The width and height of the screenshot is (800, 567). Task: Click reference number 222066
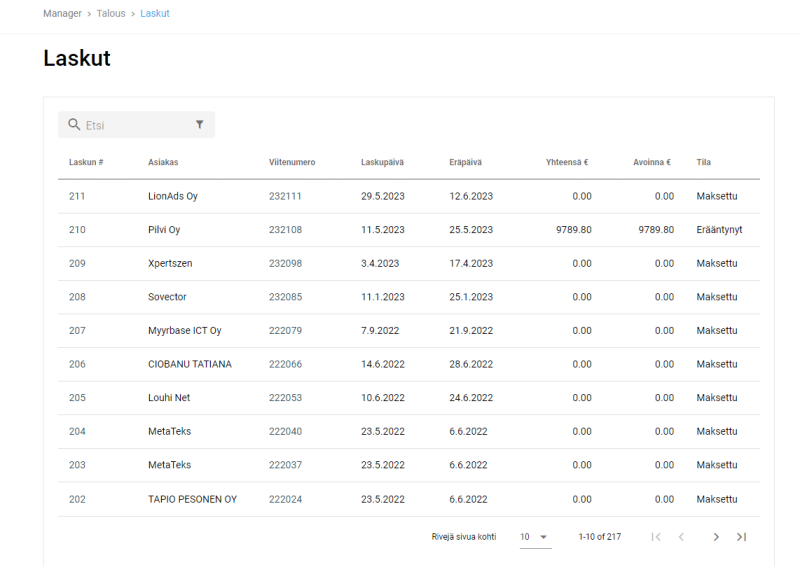pyautogui.click(x=285, y=364)
